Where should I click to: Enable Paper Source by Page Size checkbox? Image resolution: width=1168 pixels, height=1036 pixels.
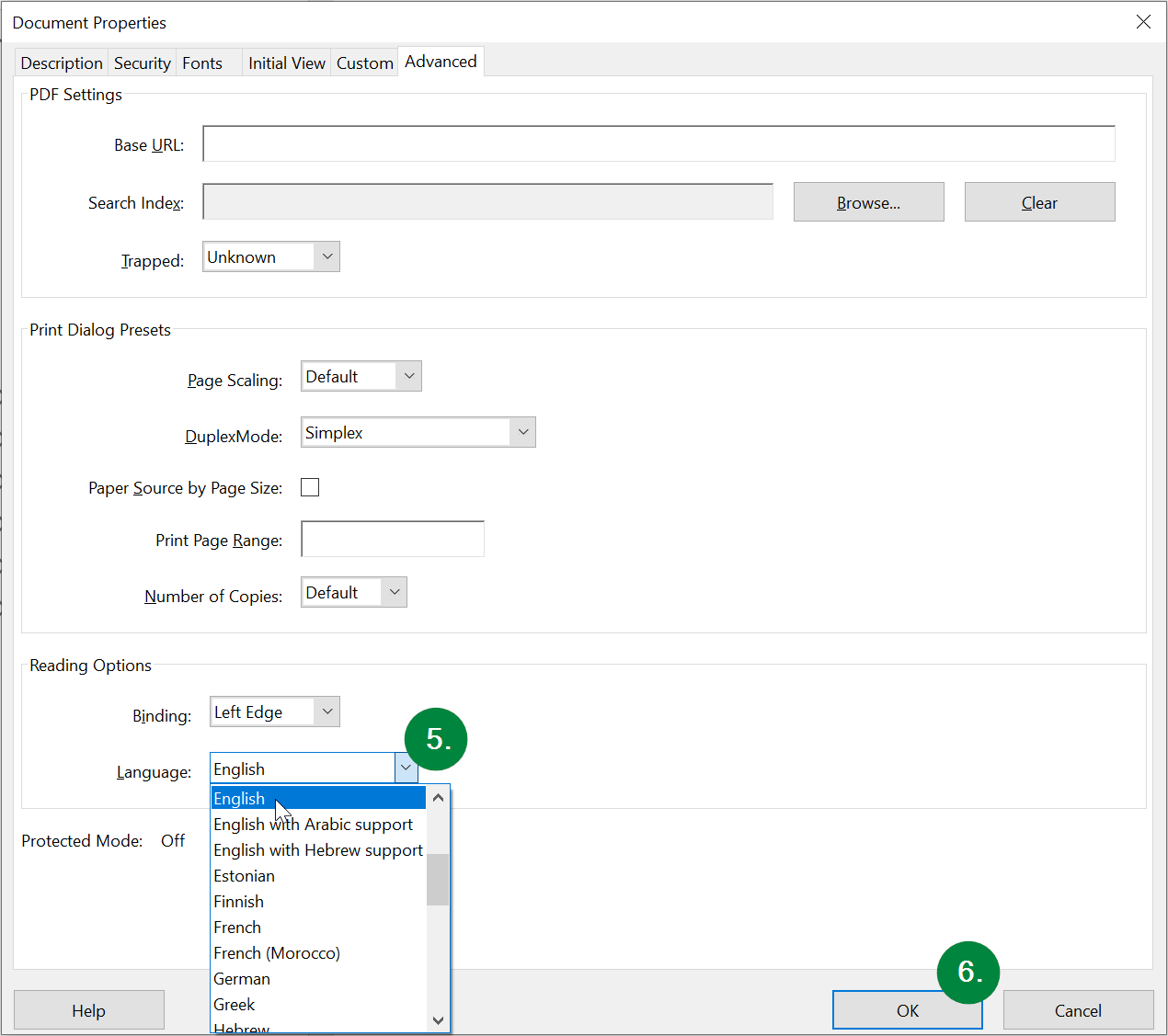point(310,487)
